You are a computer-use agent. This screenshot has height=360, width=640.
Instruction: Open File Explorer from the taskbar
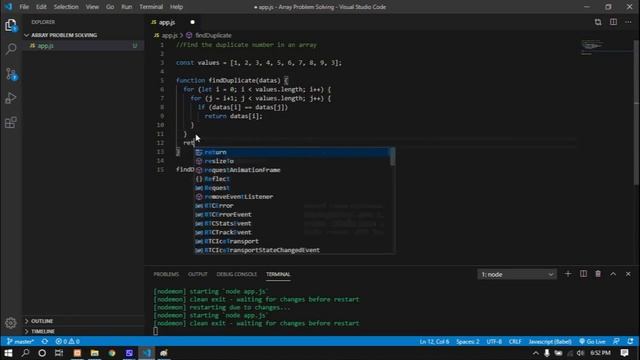click(x=95, y=353)
